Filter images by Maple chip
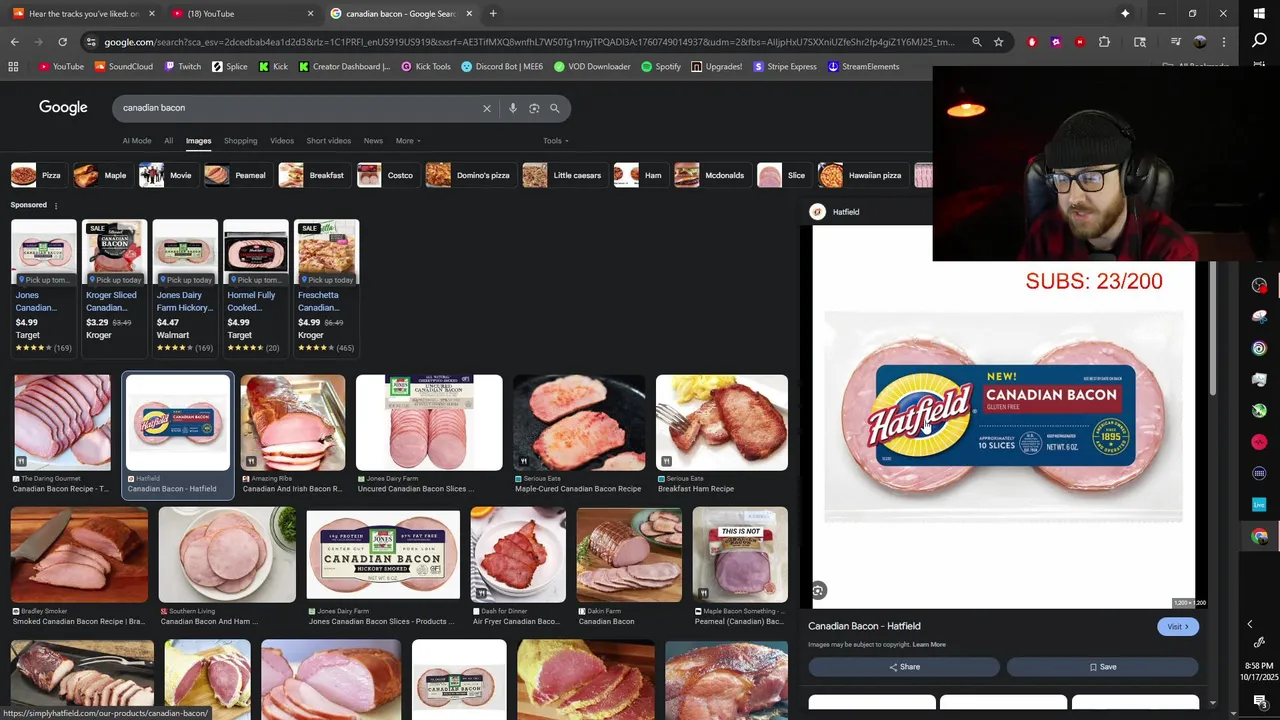This screenshot has width=1280, height=720. 101,175
